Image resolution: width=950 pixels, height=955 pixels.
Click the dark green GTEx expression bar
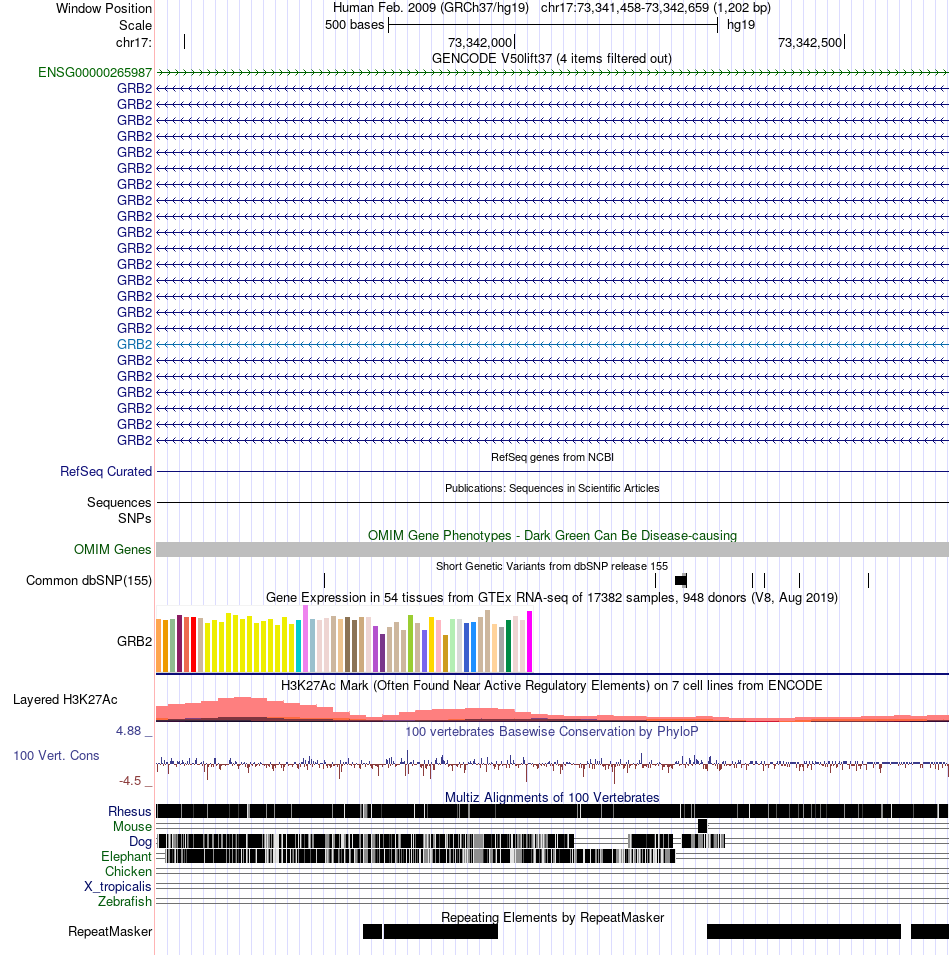click(508, 646)
